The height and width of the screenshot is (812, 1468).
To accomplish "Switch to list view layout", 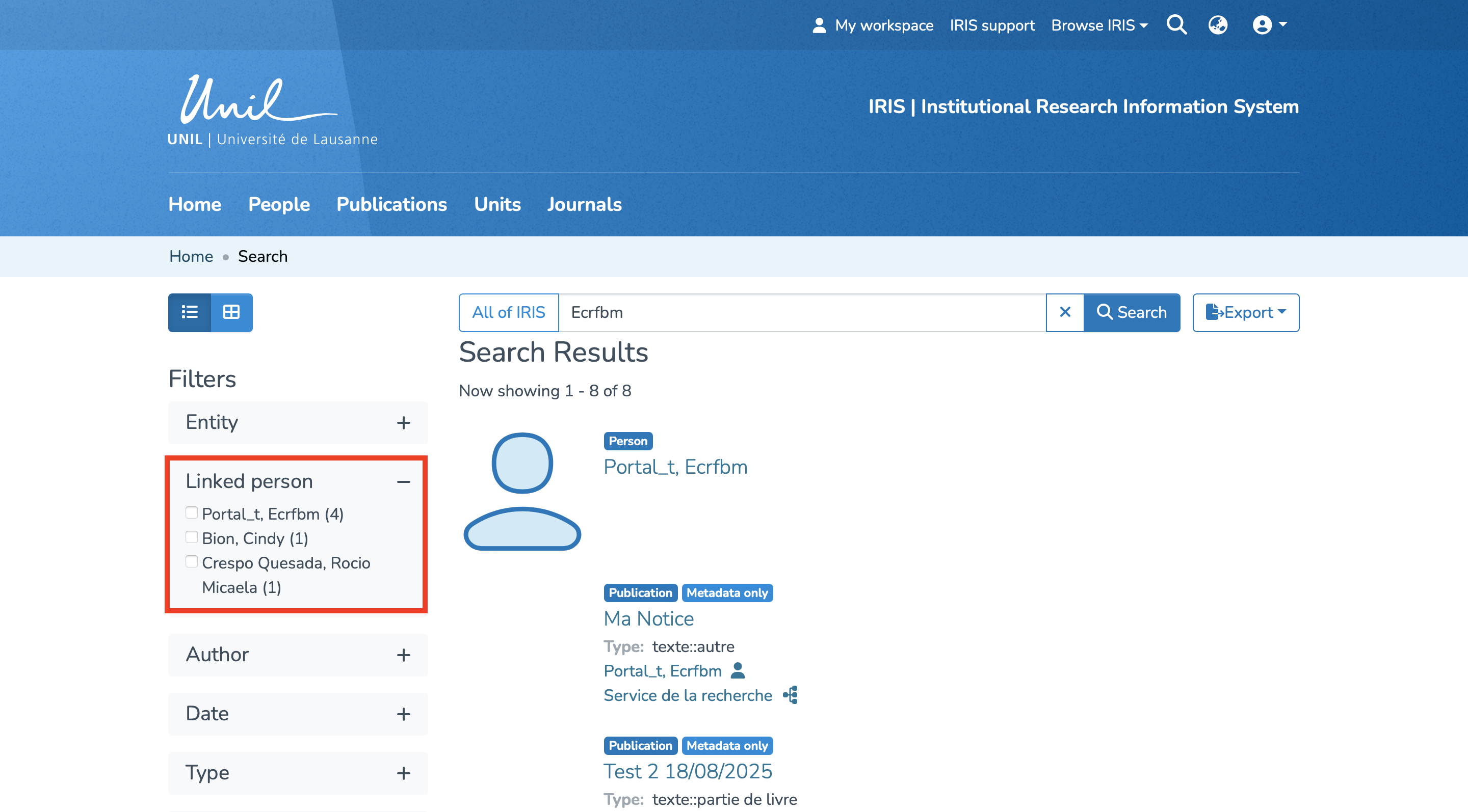I will click(x=190, y=312).
